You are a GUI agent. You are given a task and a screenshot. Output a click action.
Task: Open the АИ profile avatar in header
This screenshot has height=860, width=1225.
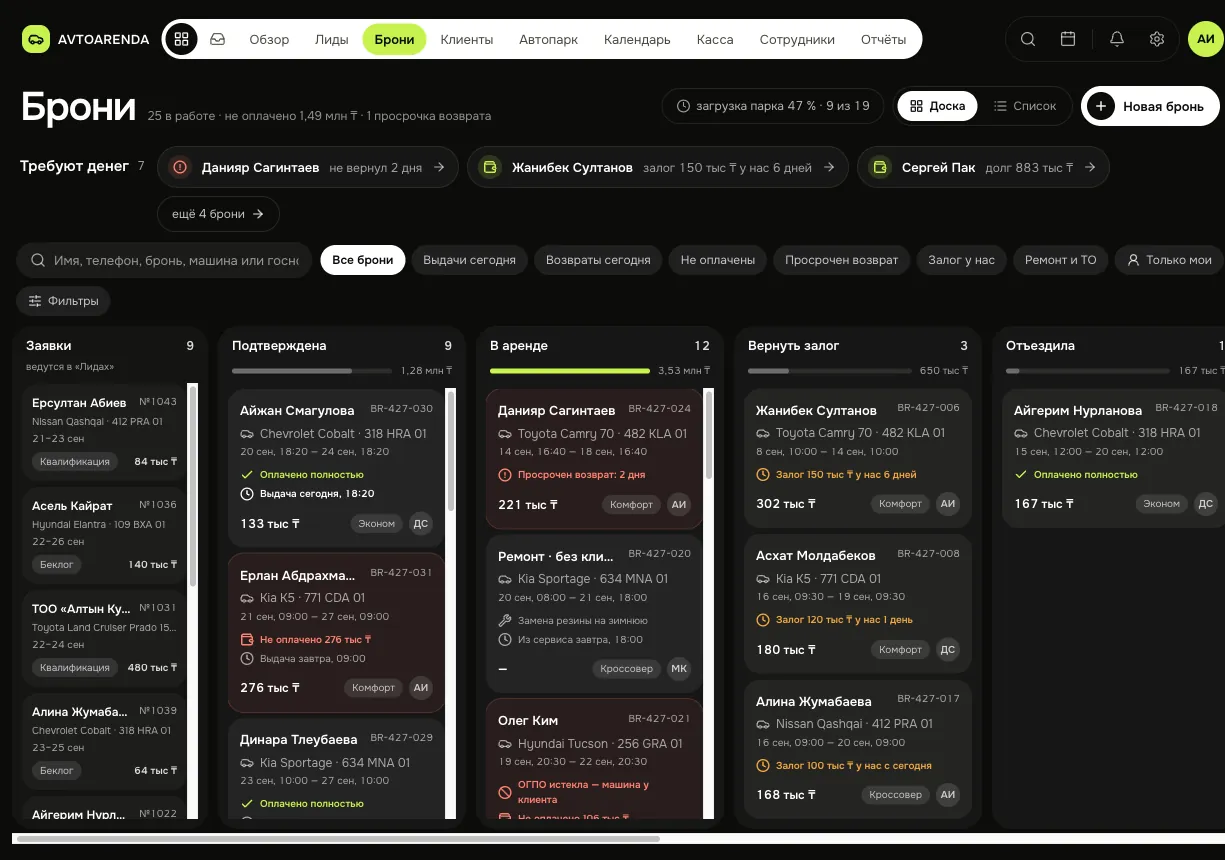click(x=1206, y=39)
